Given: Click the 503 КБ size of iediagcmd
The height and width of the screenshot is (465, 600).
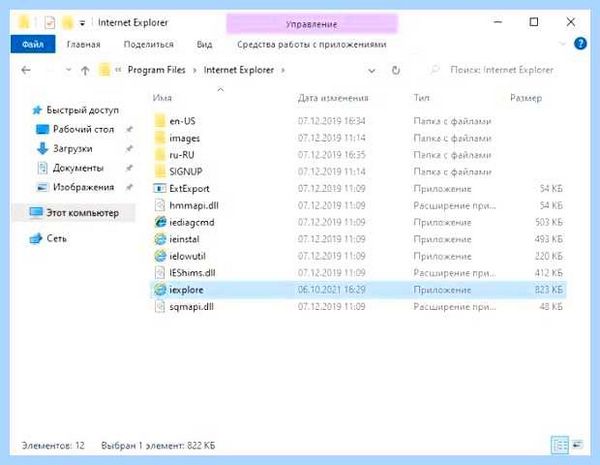Looking at the screenshot, I should click(x=549, y=222).
